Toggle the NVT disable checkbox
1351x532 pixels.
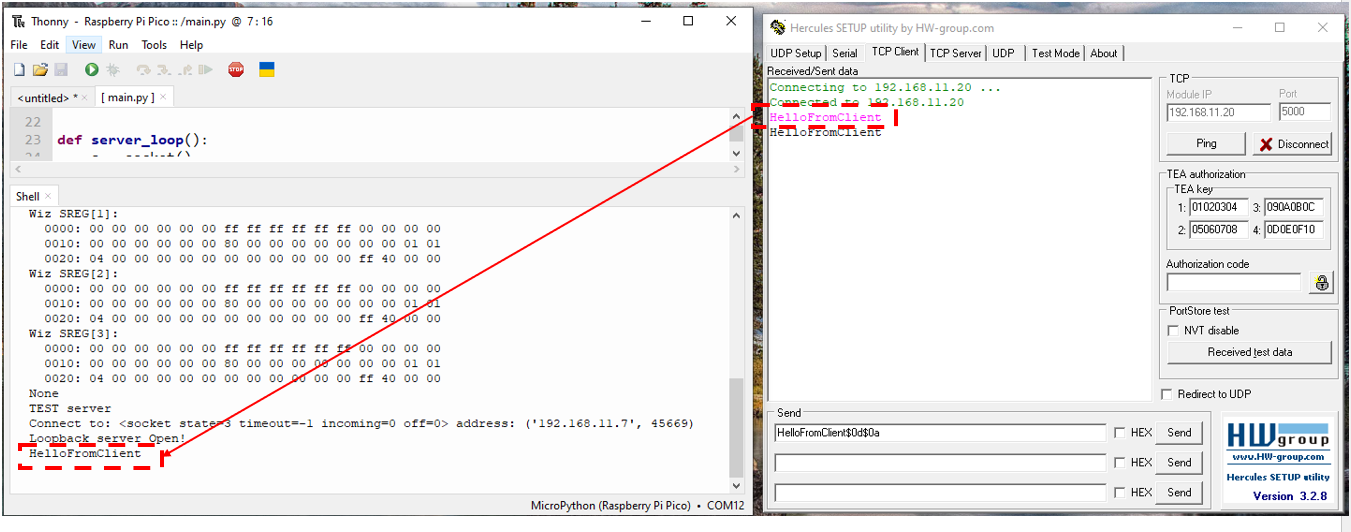click(x=1174, y=330)
